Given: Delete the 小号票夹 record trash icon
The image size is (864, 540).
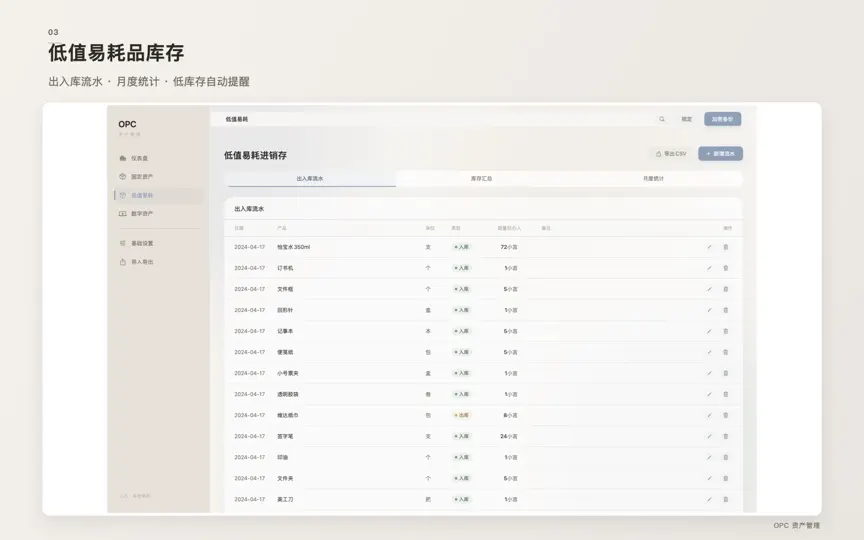Looking at the screenshot, I should click(726, 373).
